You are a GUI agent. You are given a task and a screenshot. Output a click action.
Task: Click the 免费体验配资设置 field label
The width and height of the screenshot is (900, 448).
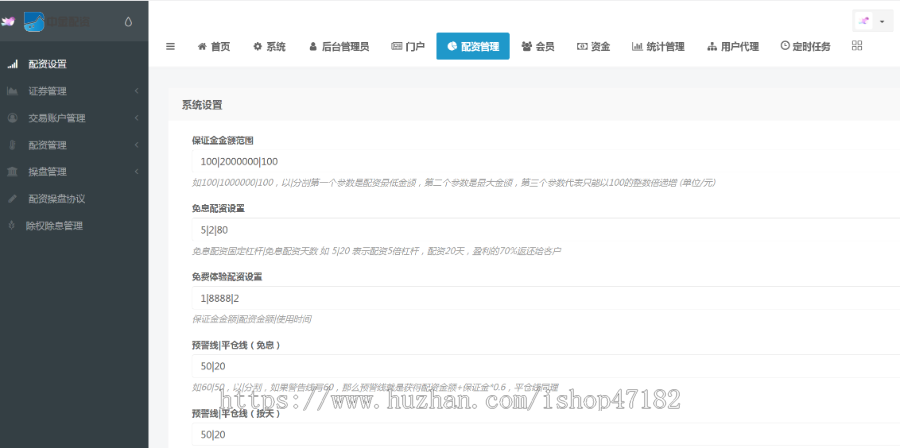[227, 277]
